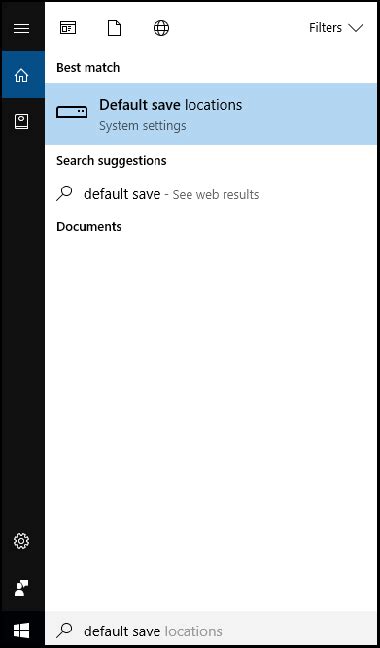Focus the 'default save locations' search box
The width and height of the screenshot is (380, 648).
[211, 630]
